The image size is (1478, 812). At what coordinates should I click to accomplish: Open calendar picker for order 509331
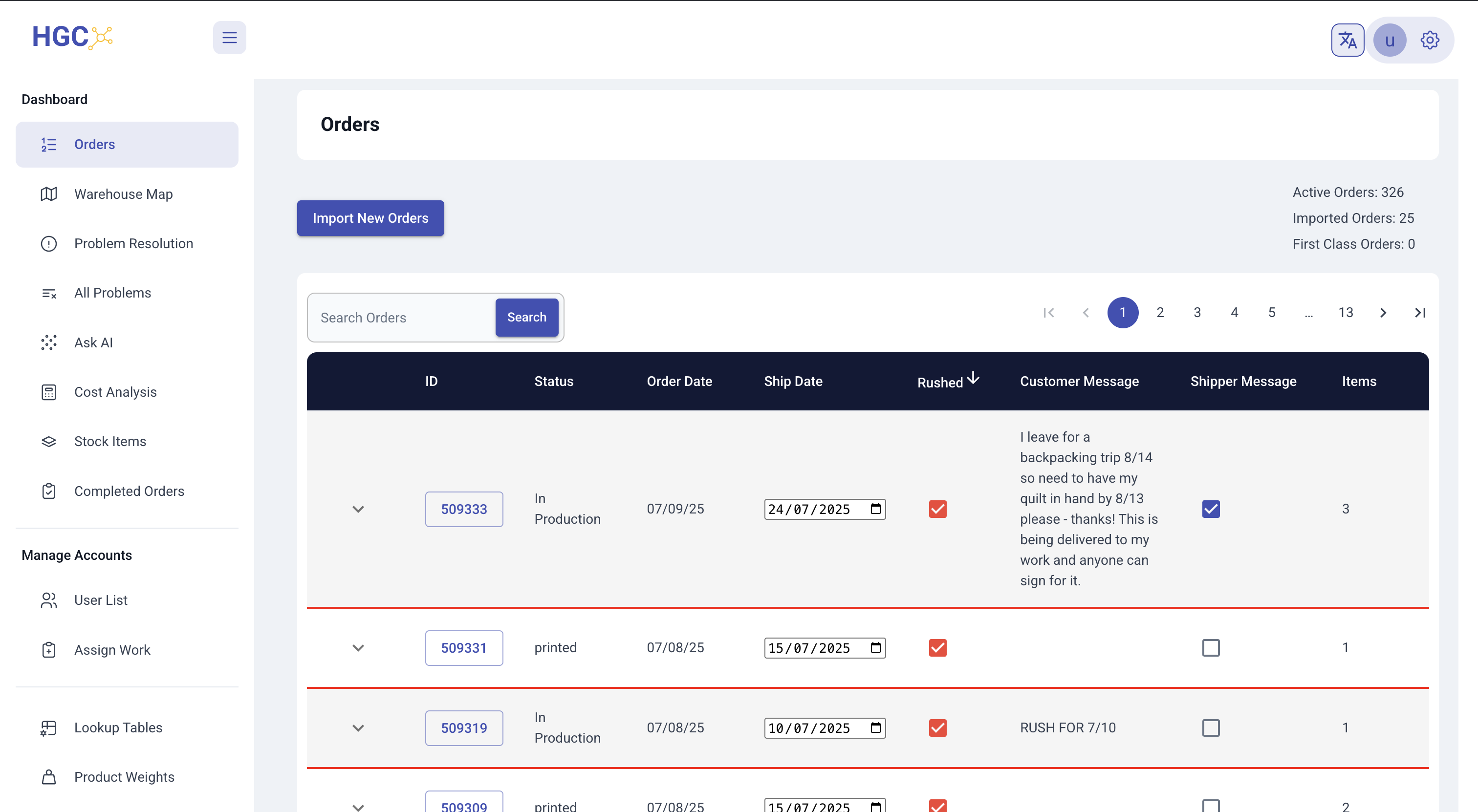click(875, 647)
